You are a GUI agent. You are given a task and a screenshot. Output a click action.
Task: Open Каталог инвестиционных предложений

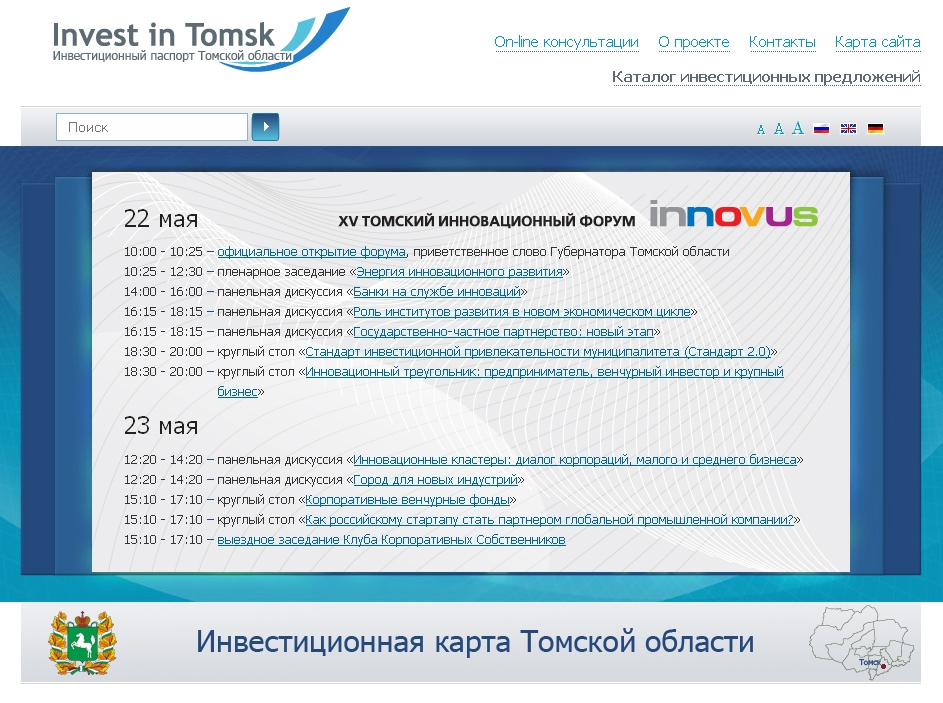(x=766, y=77)
